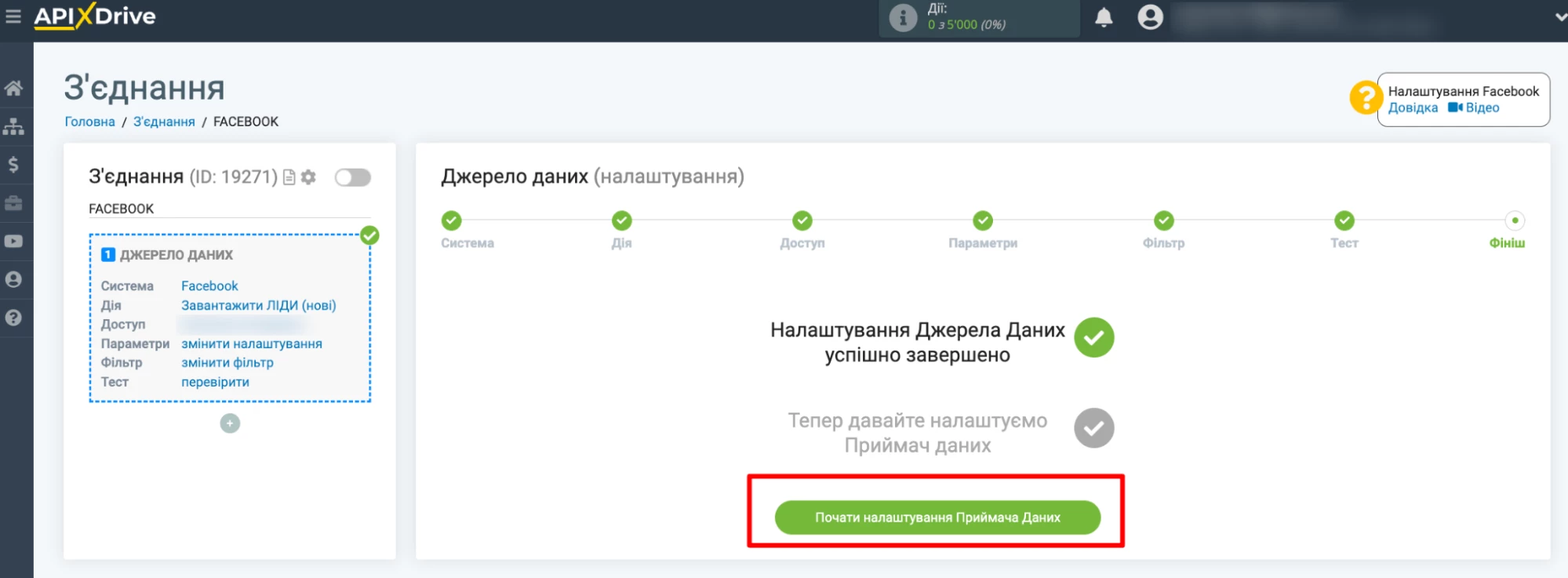
Task: Go to Головна breadcrumb
Action: 89,122
